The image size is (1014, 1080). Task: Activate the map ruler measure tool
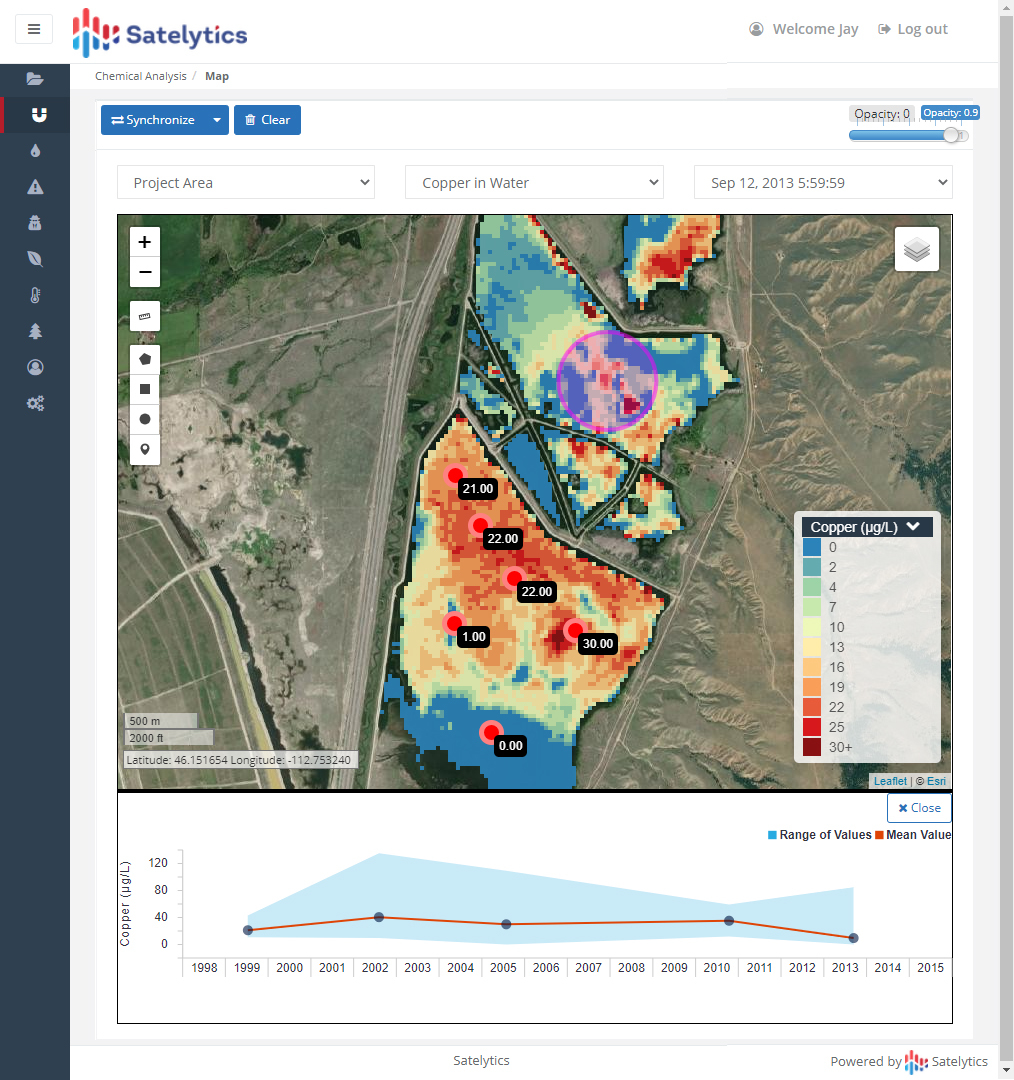(x=145, y=316)
